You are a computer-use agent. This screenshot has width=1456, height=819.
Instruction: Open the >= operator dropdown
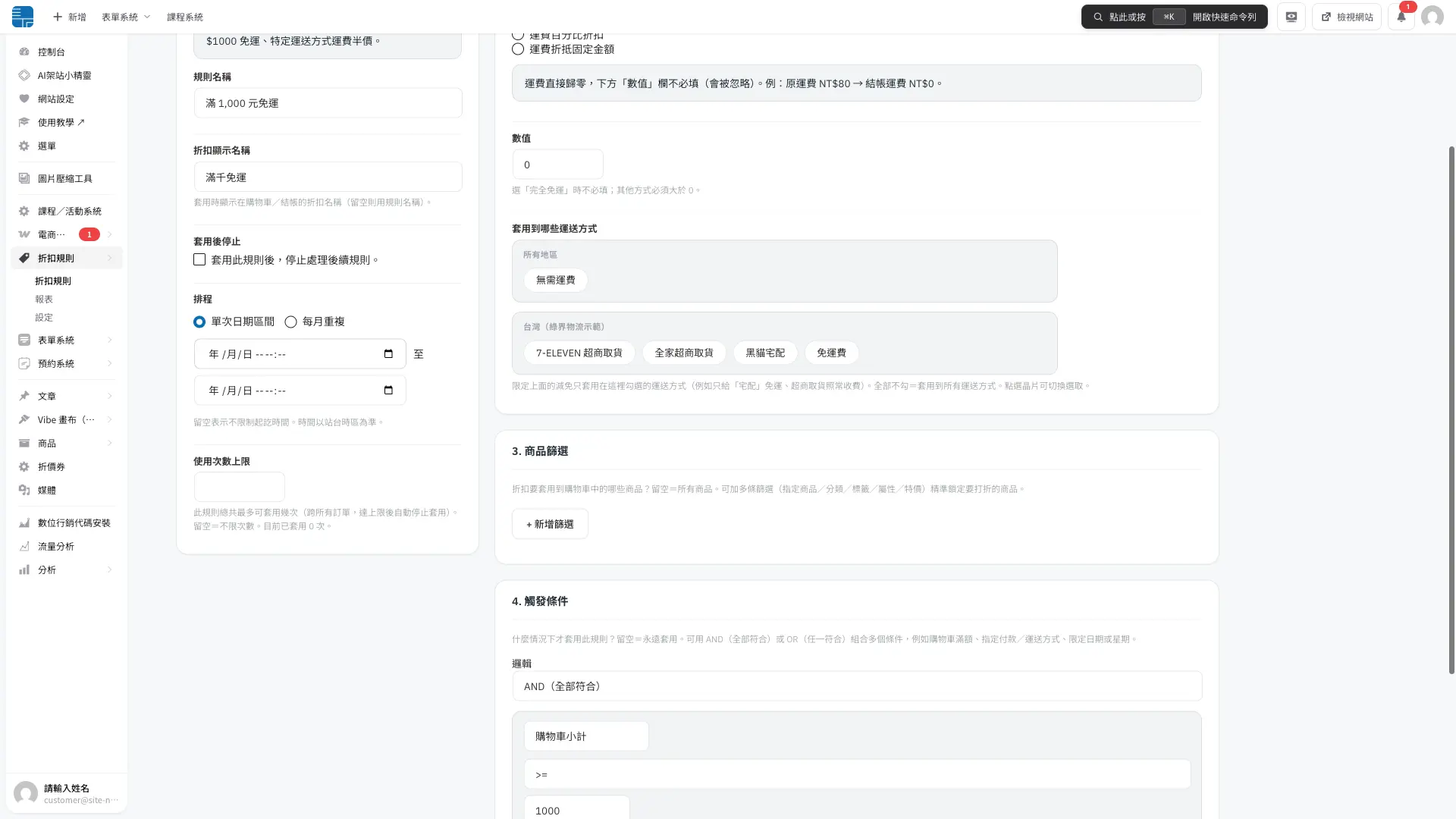pyautogui.click(x=857, y=774)
